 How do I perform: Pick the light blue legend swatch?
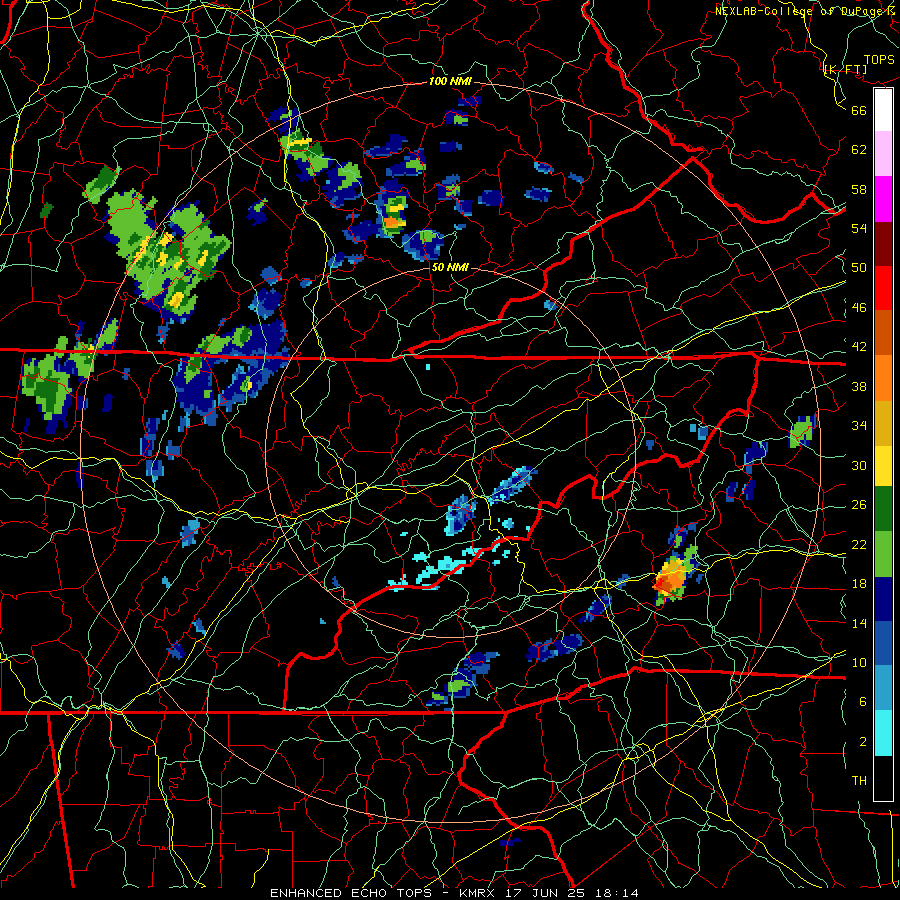pos(883,688)
